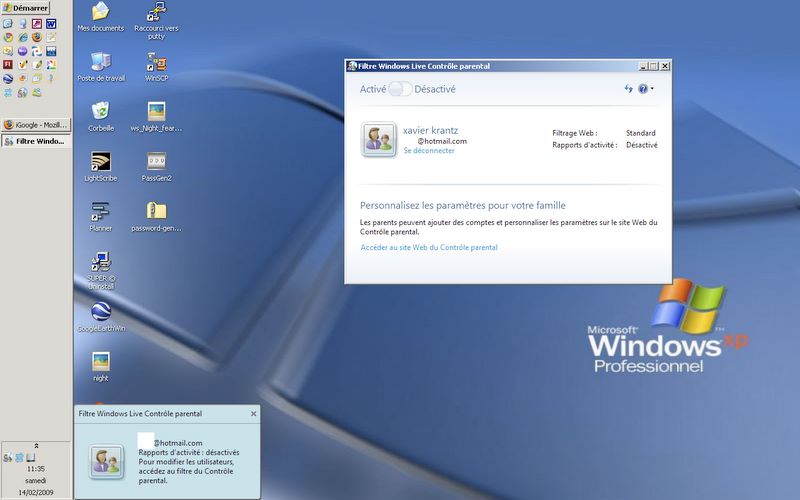Click the family icon in the notification popup
Image resolution: width=800 pixels, height=500 pixels.
[107, 461]
